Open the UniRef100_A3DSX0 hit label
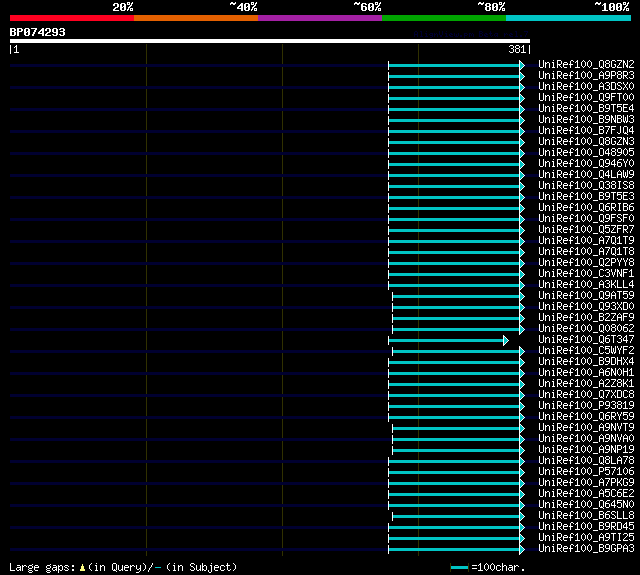 click(x=586, y=87)
